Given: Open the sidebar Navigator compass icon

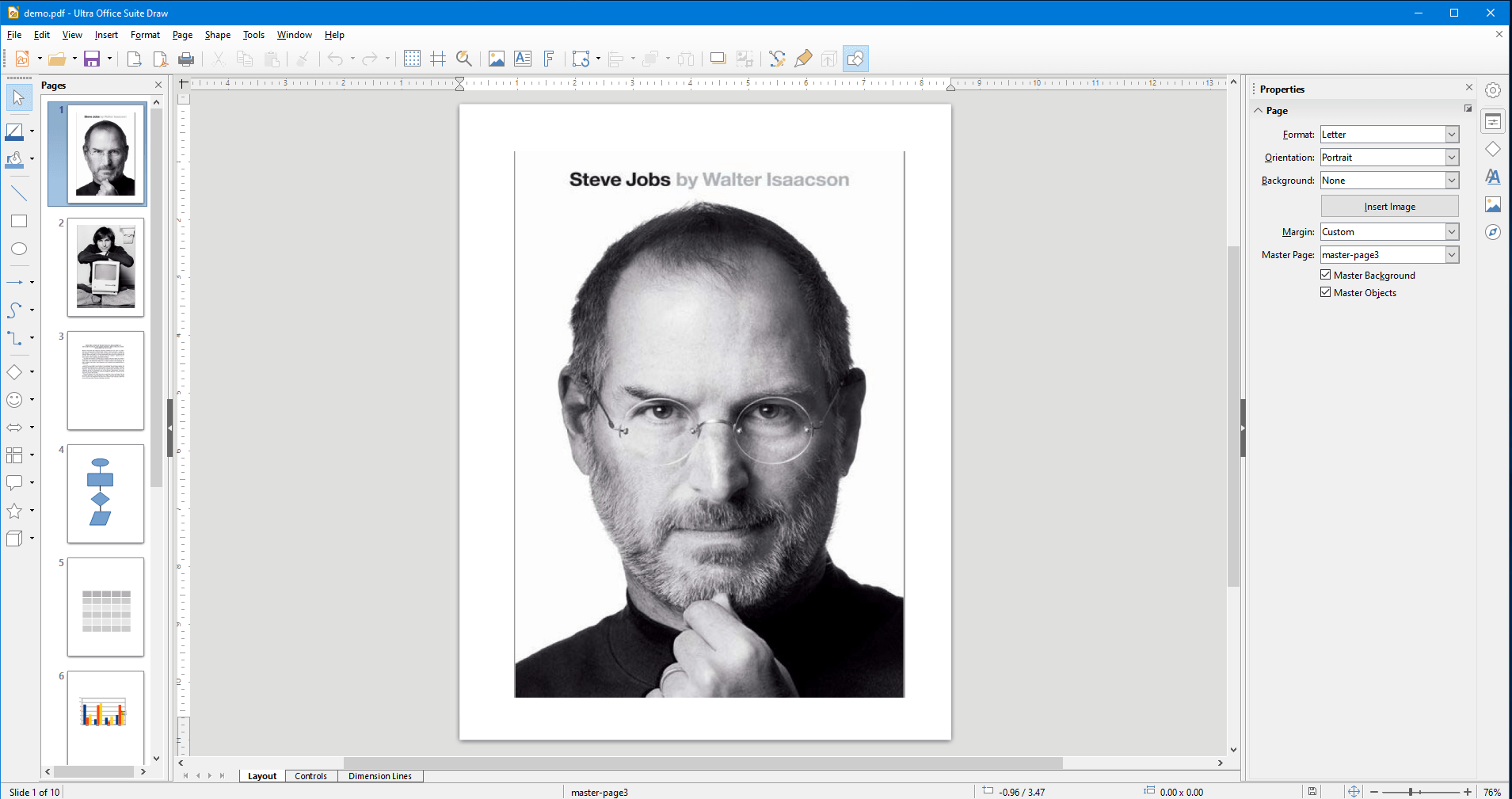Looking at the screenshot, I should [1493, 232].
